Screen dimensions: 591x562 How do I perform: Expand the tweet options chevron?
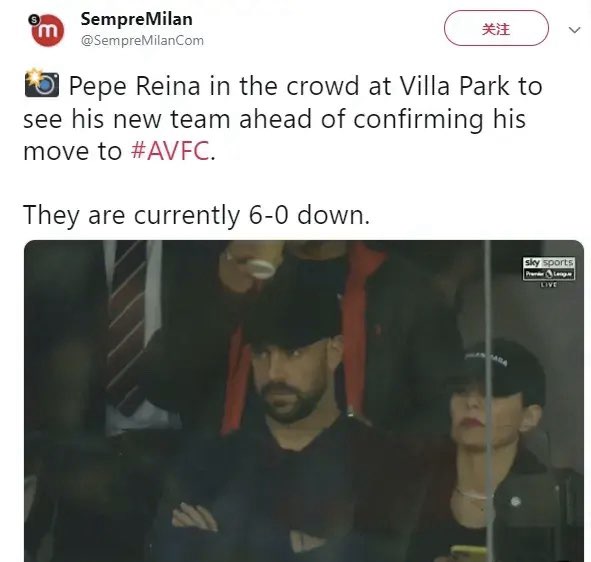coord(574,30)
